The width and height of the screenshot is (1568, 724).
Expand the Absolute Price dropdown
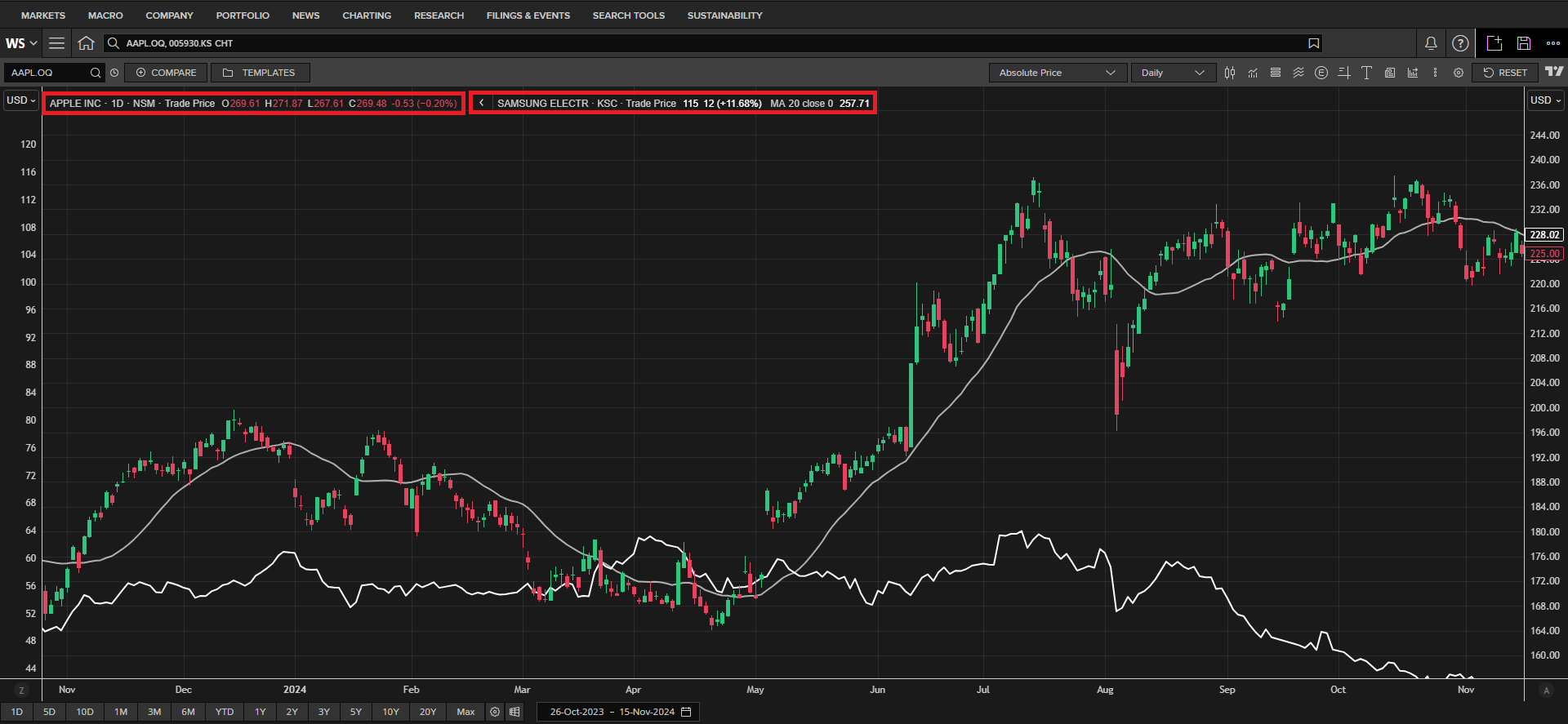pos(1058,73)
